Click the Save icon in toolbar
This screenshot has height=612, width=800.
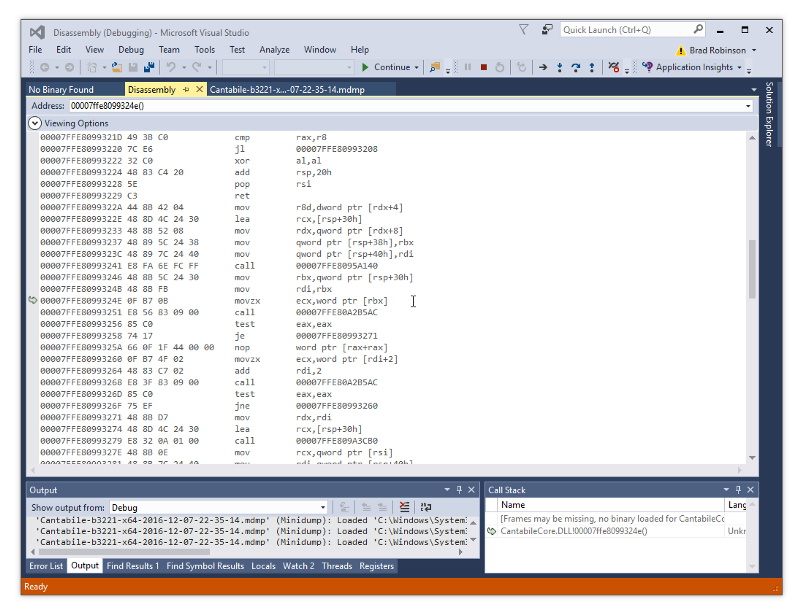point(133,67)
